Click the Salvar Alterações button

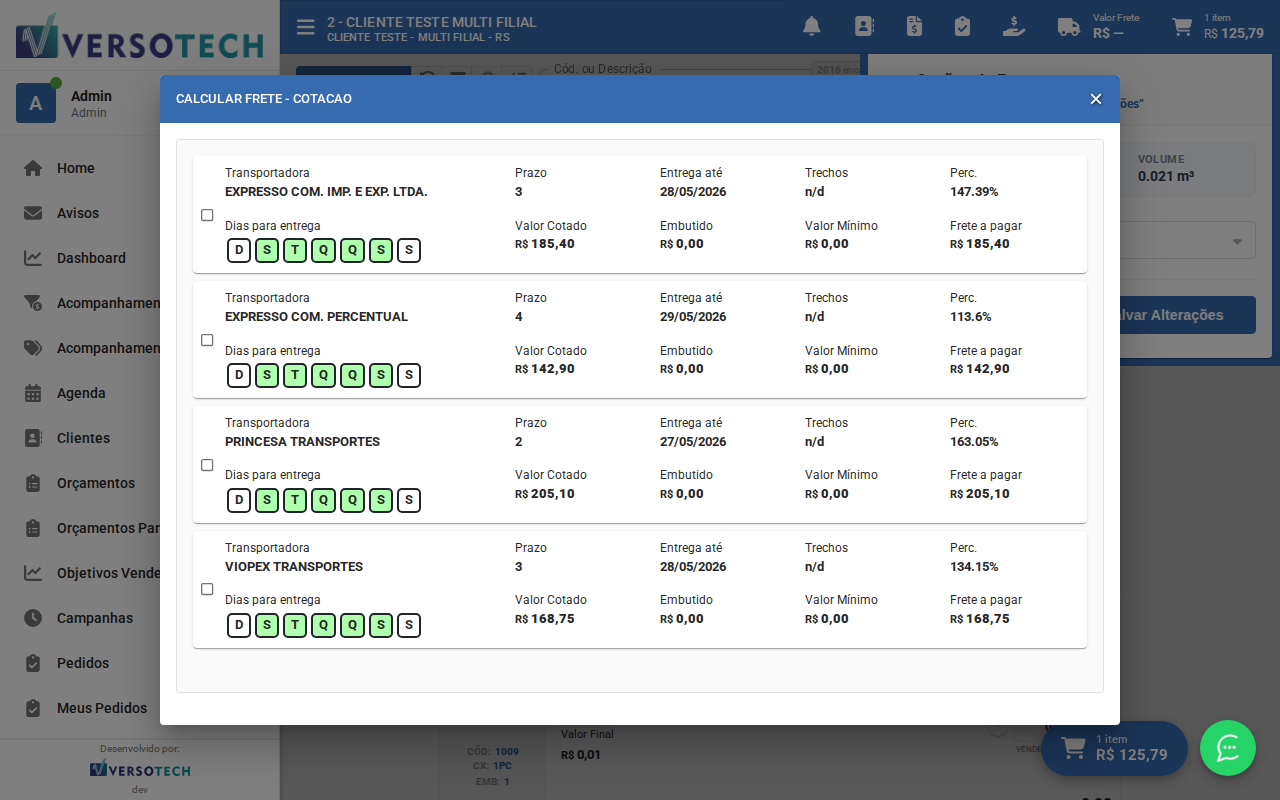tap(1187, 315)
